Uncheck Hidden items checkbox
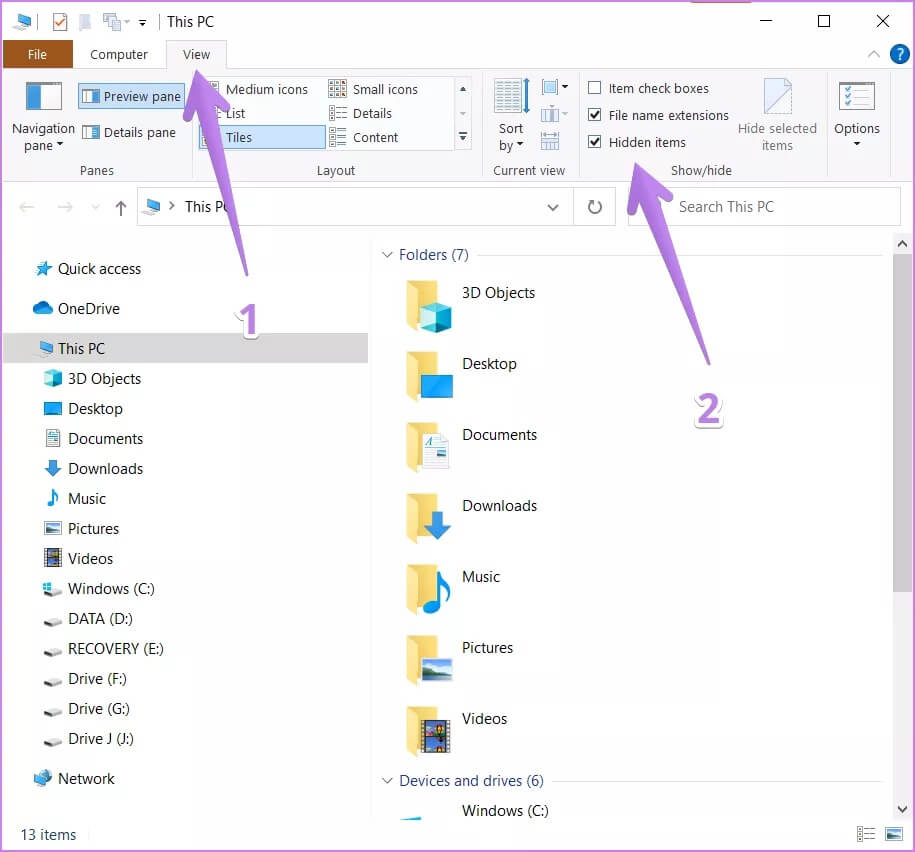 (595, 142)
